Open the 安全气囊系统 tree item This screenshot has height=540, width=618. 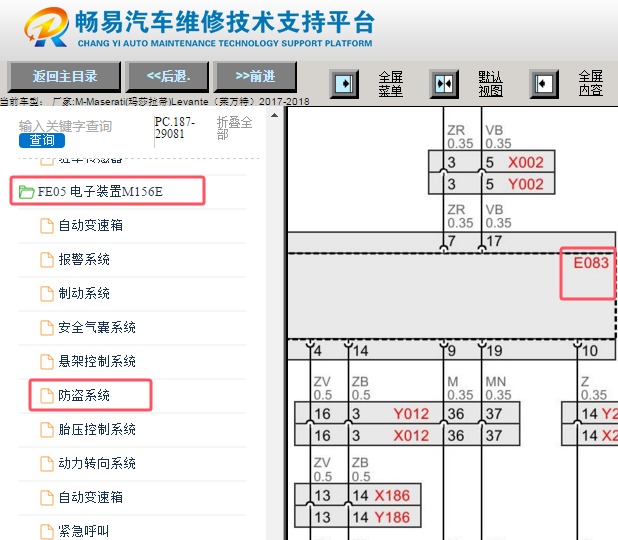tap(97, 327)
